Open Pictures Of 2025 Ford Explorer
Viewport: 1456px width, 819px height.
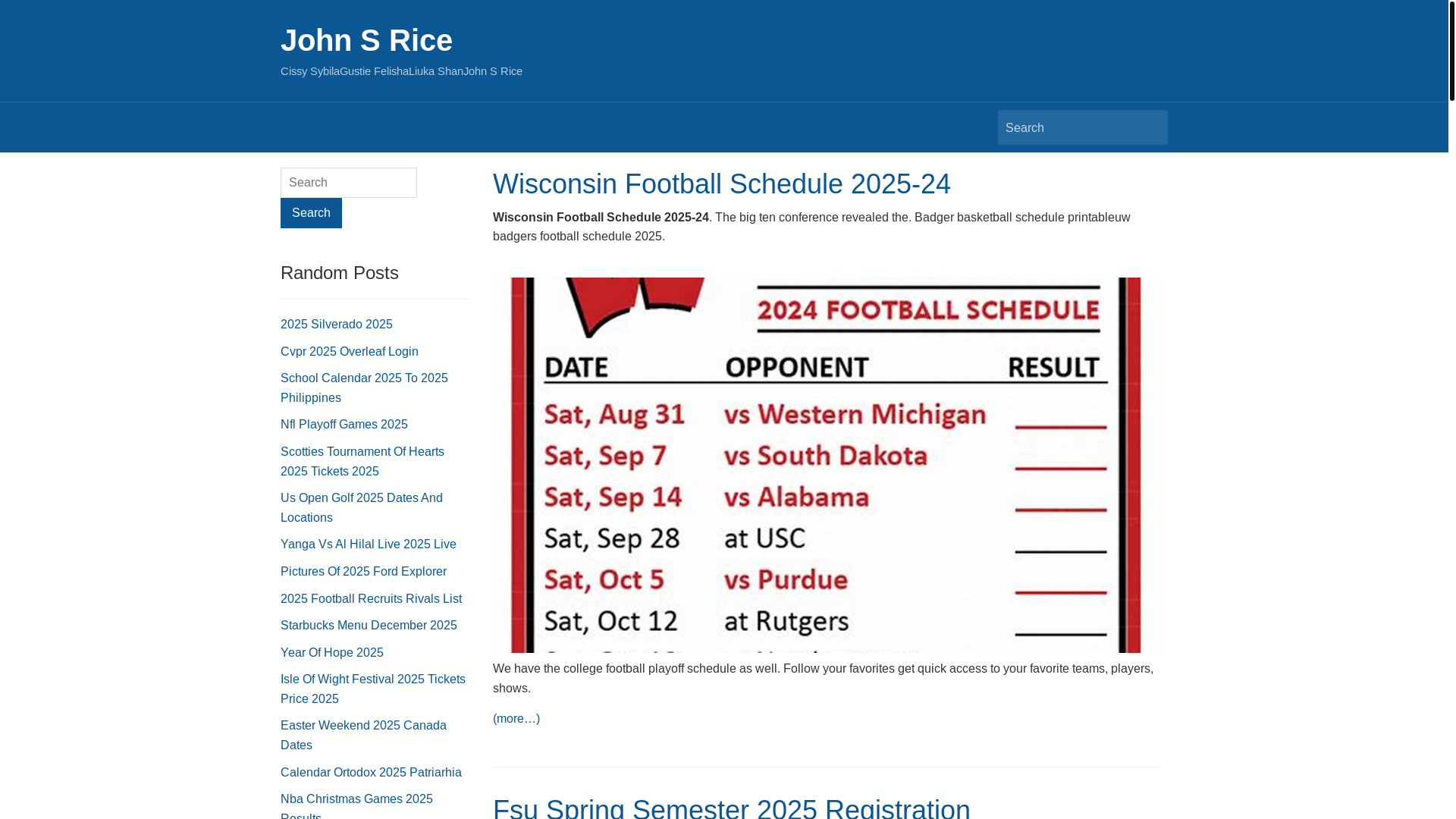tap(363, 572)
